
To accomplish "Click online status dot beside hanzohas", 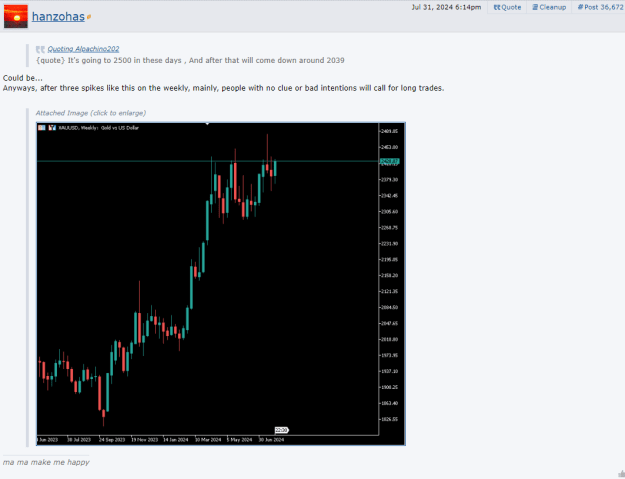I will point(89,17).
